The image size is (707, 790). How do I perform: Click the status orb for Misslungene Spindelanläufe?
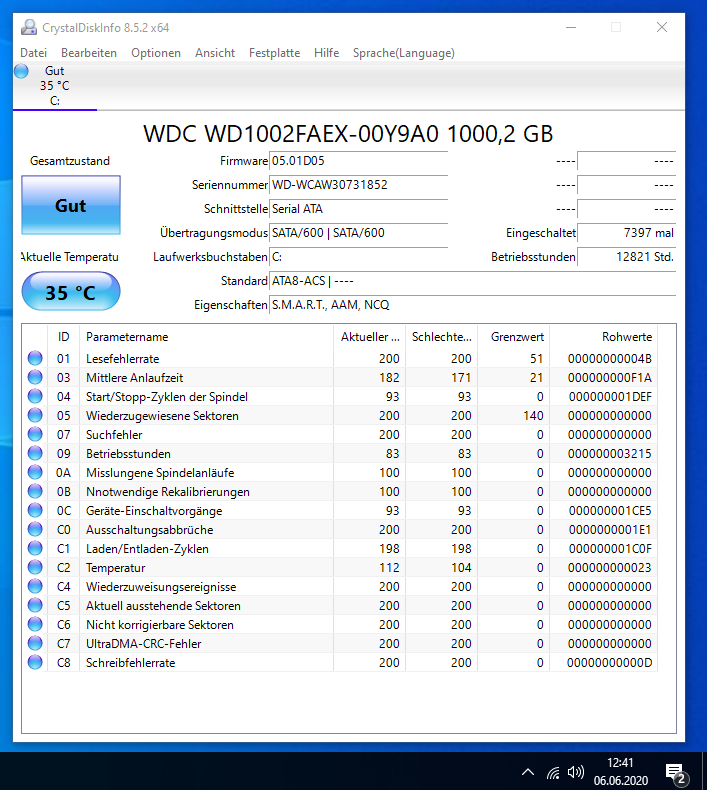(x=35, y=473)
